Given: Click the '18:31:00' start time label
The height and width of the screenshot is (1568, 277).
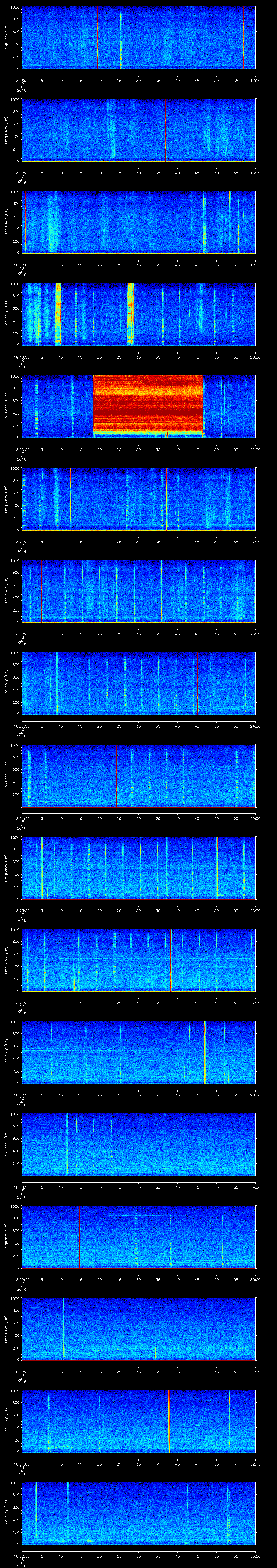Looking at the screenshot, I should click(x=21, y=1463).
